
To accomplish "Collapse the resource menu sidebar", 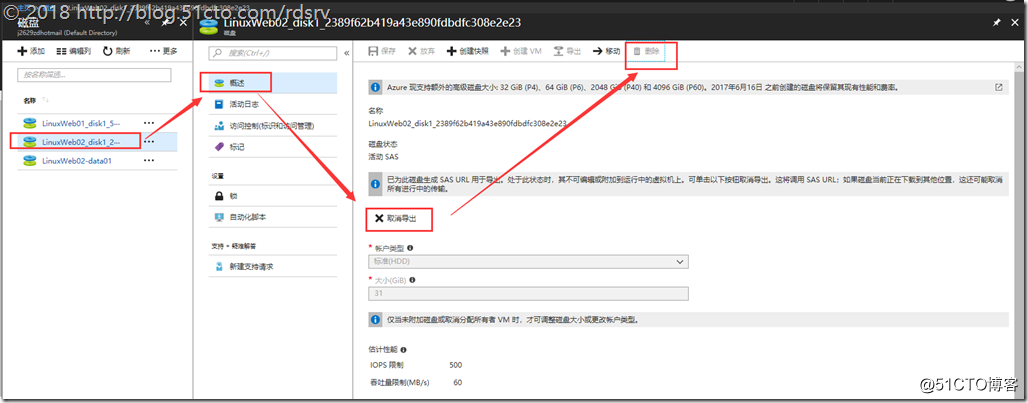I will click(346, 53).
